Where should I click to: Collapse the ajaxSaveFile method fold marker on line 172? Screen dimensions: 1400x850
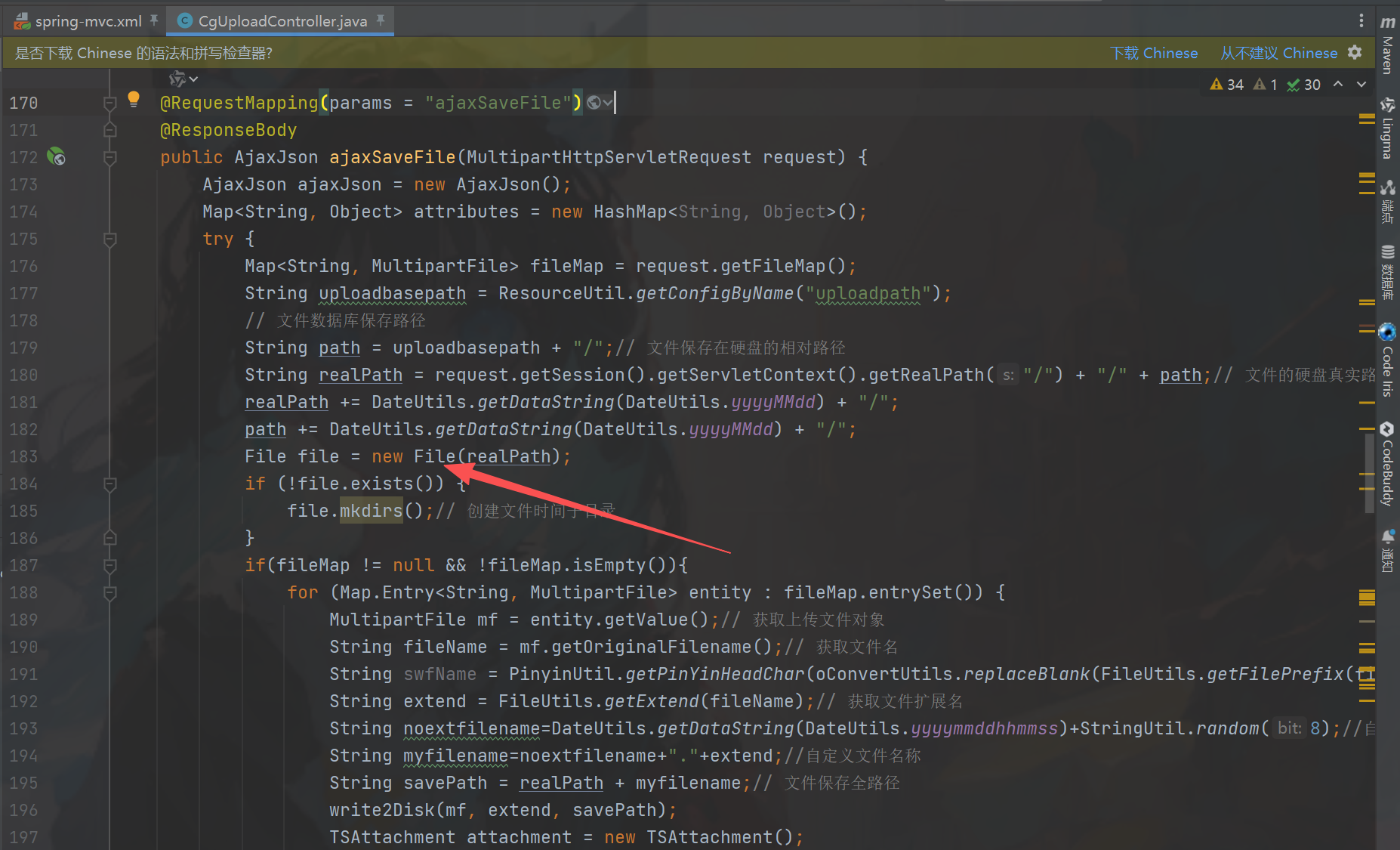point(109,157)
